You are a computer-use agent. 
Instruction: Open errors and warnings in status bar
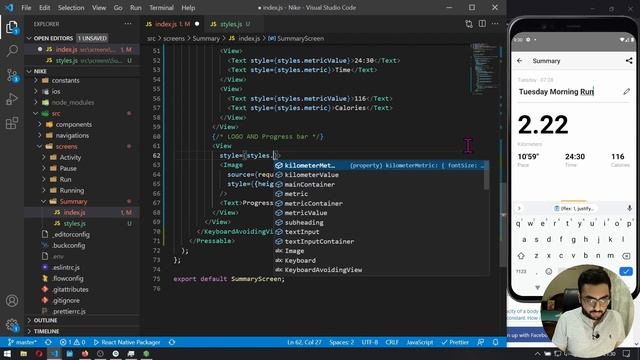coord(72,342)
